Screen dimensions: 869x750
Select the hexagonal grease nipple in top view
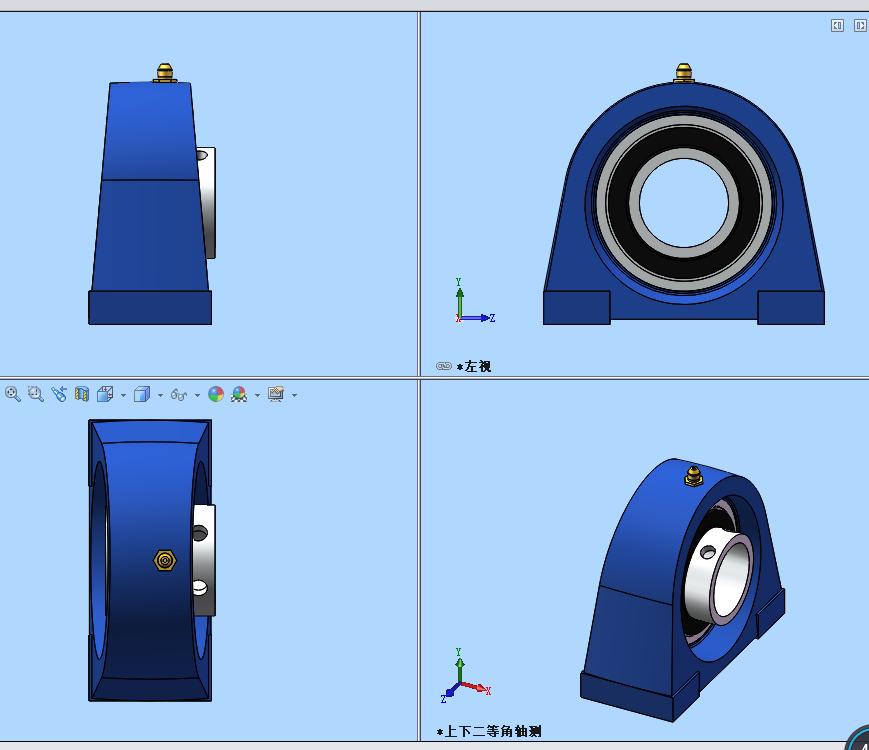point(165,560)
